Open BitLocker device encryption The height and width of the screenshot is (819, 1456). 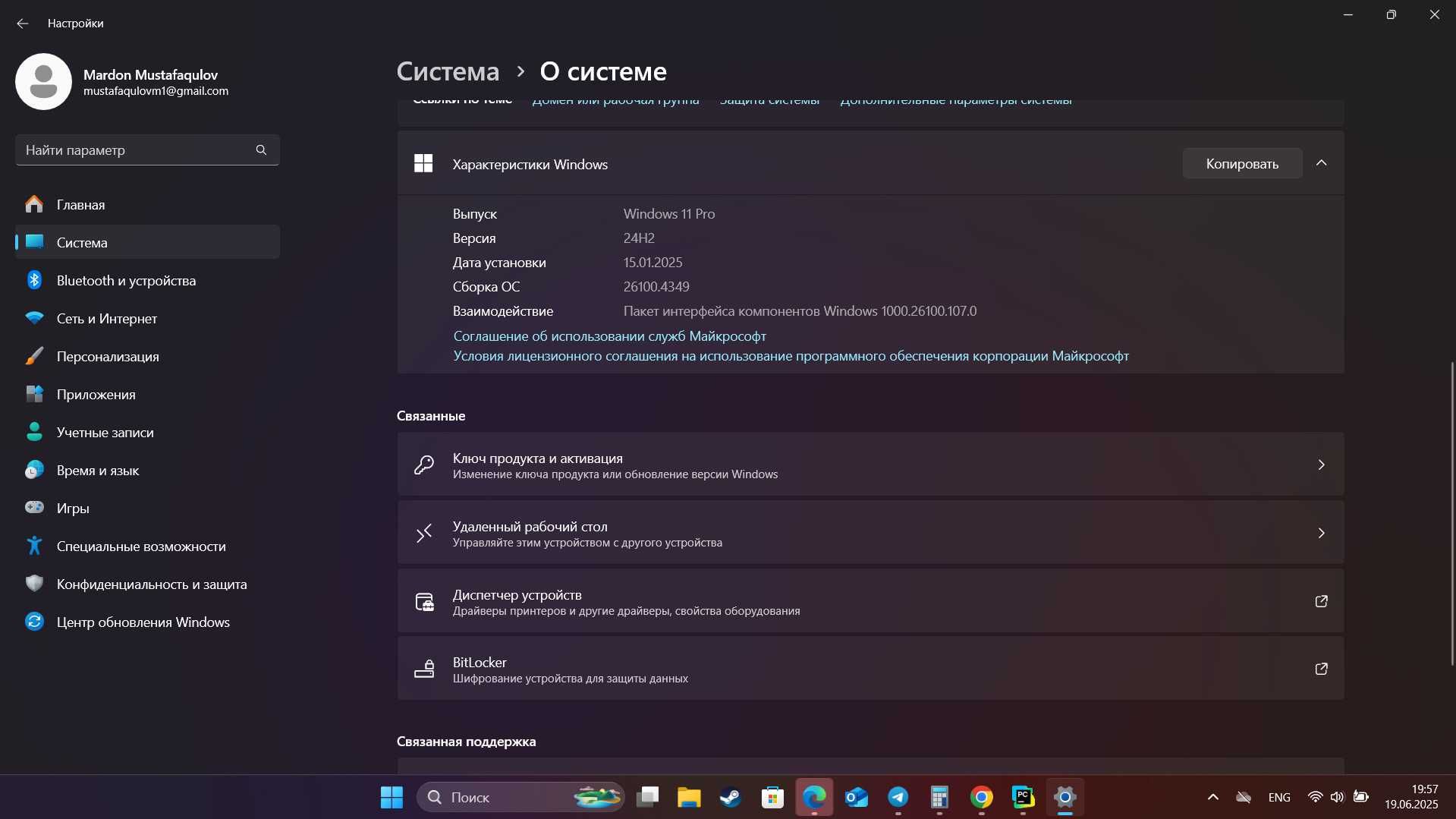click(x=870, y=669)
